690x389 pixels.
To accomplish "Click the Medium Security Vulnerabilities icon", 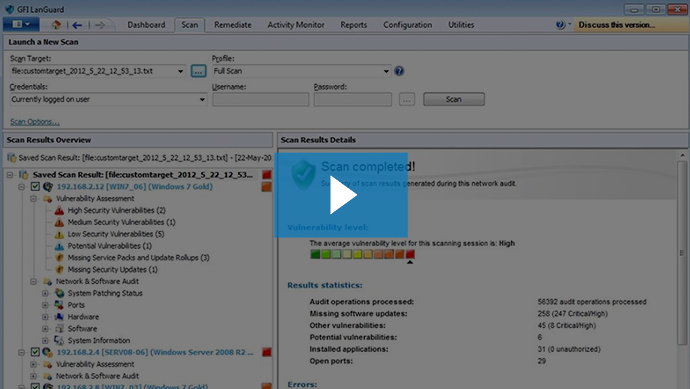I will (59, 223).
